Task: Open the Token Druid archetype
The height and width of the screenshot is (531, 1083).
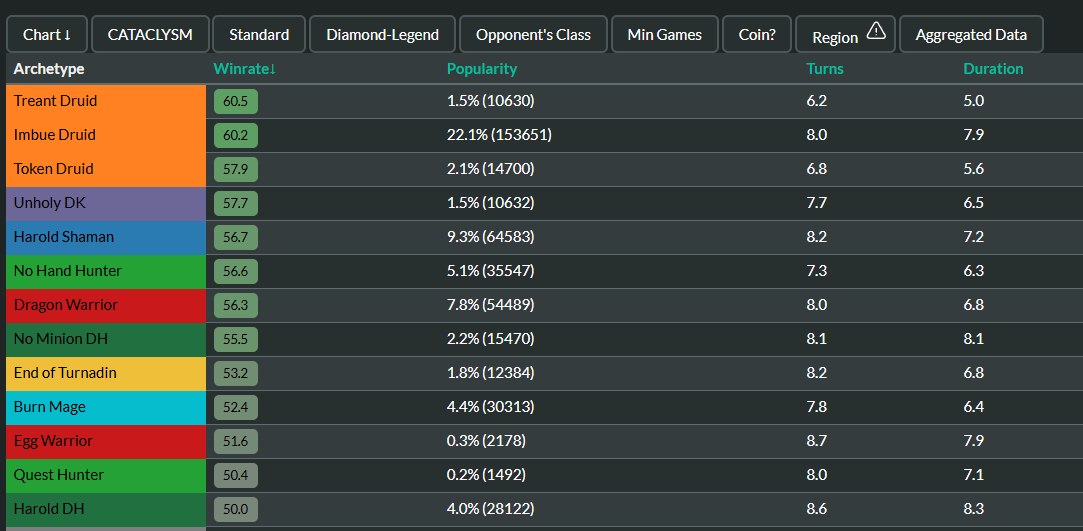Action: [106, 169]
